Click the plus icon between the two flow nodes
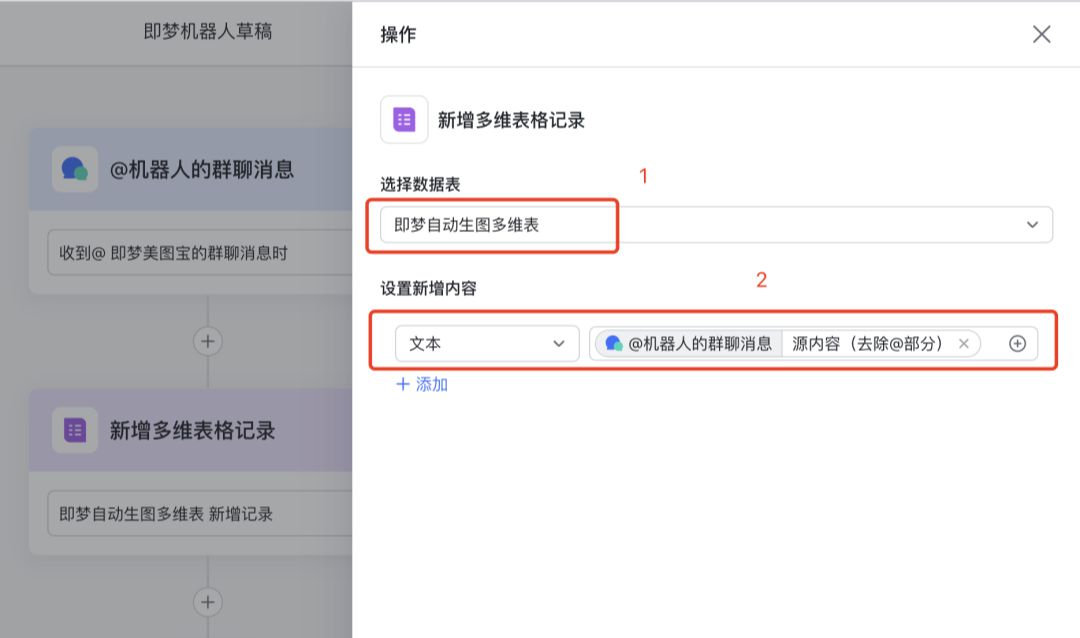The width and height of the screenshot is (1080, 638). click(207, 341)
